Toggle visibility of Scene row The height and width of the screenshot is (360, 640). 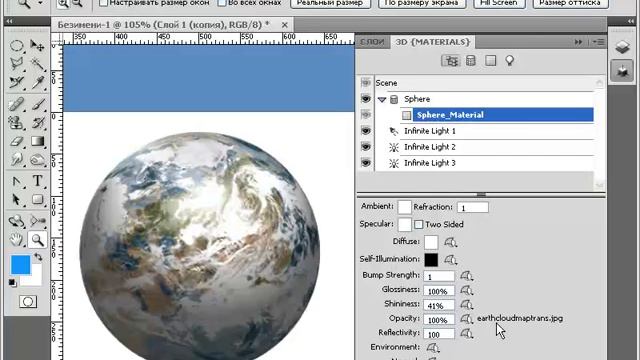[x=366, y=83]
